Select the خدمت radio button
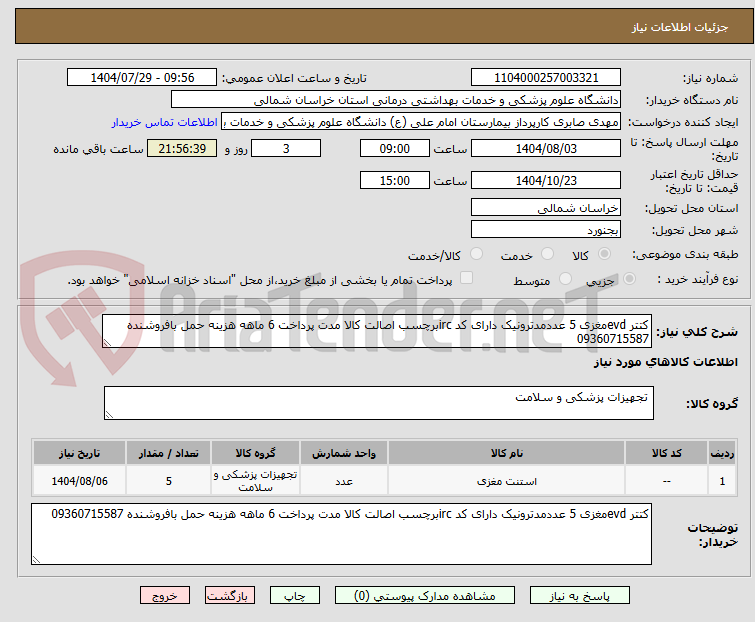The image size is (755, 622). tap(547, 254)
